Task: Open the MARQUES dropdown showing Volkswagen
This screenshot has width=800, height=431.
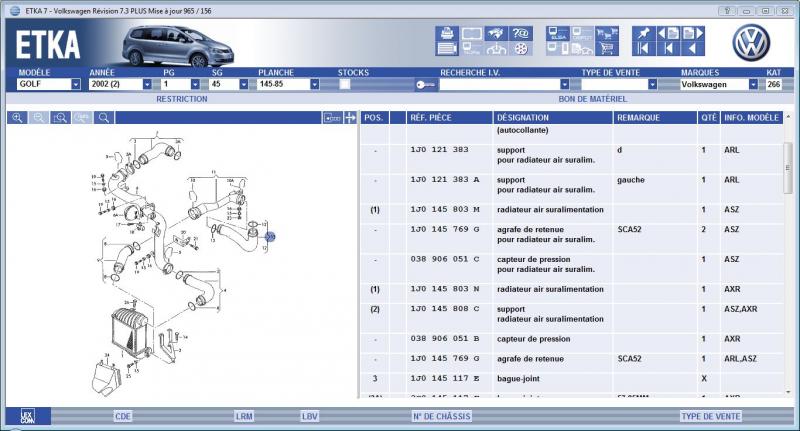Action: click(x=753, y=84)
